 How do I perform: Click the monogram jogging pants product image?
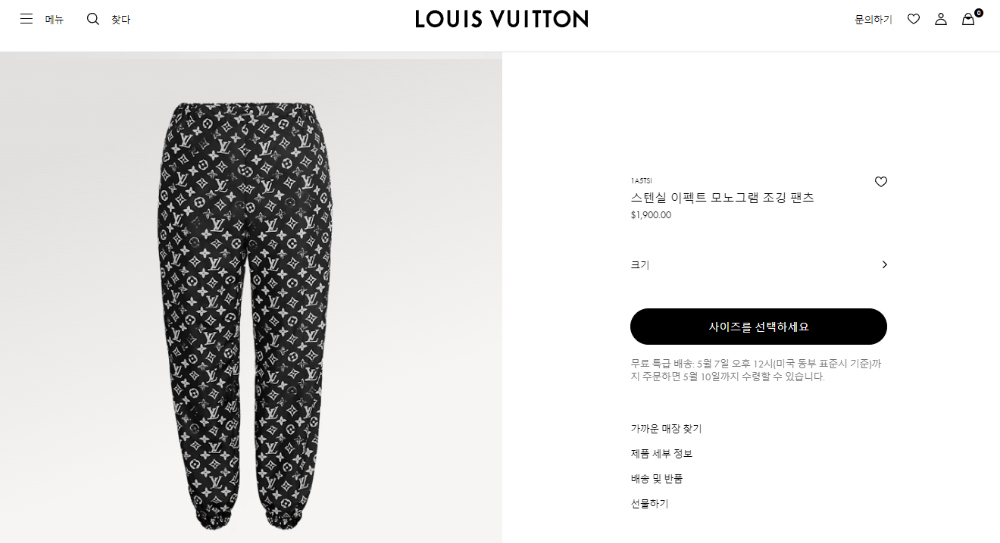[246, 316]
